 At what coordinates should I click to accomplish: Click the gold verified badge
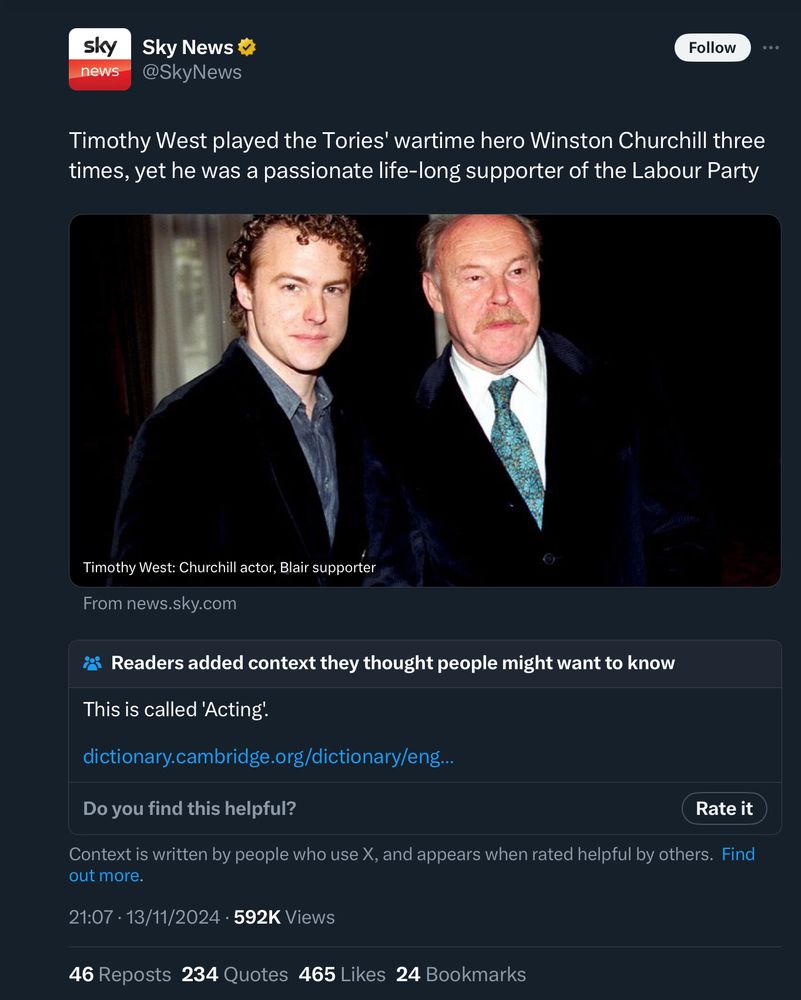(246, 47)
